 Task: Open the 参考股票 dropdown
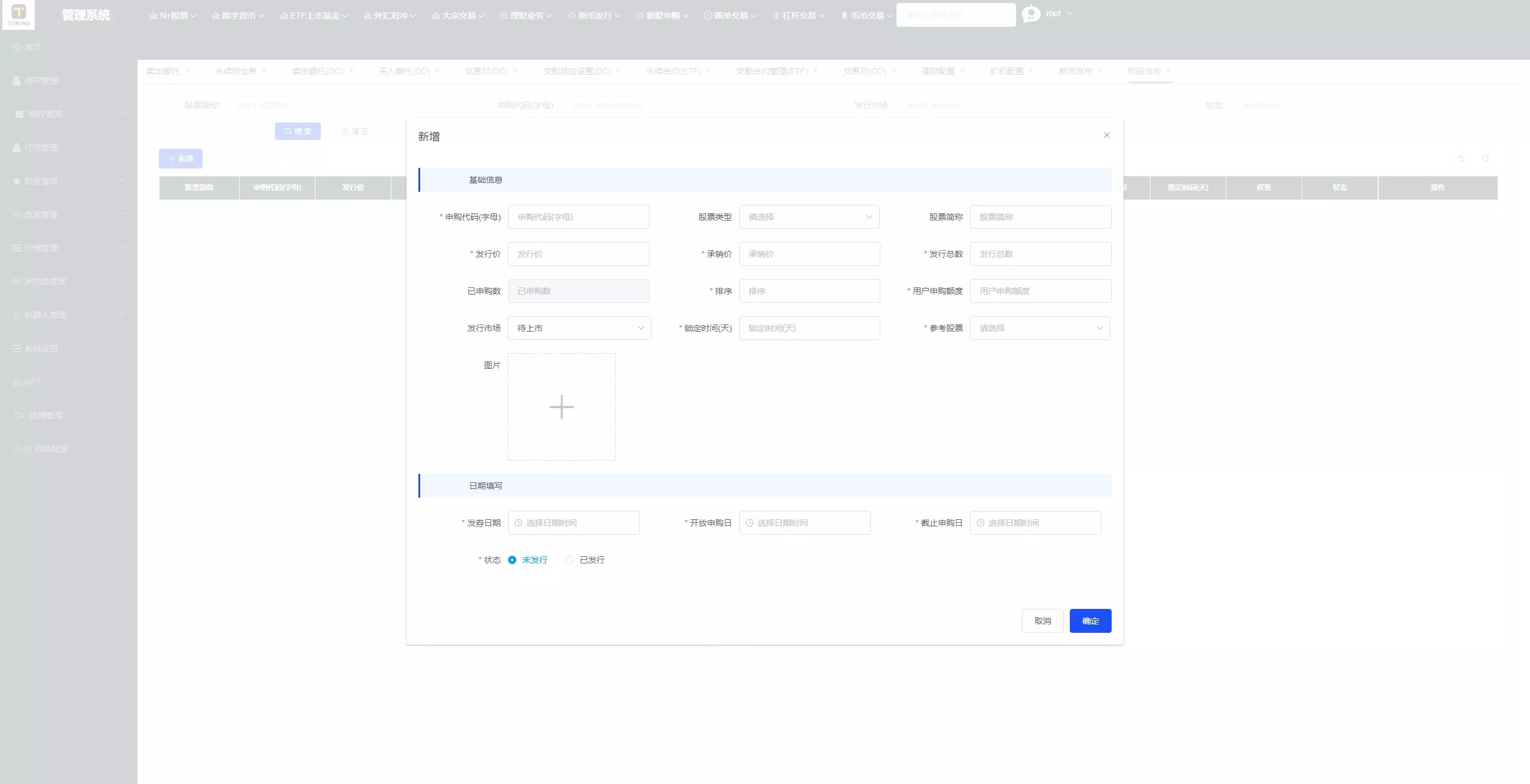pyautogui.click(x=1040, y=328)
